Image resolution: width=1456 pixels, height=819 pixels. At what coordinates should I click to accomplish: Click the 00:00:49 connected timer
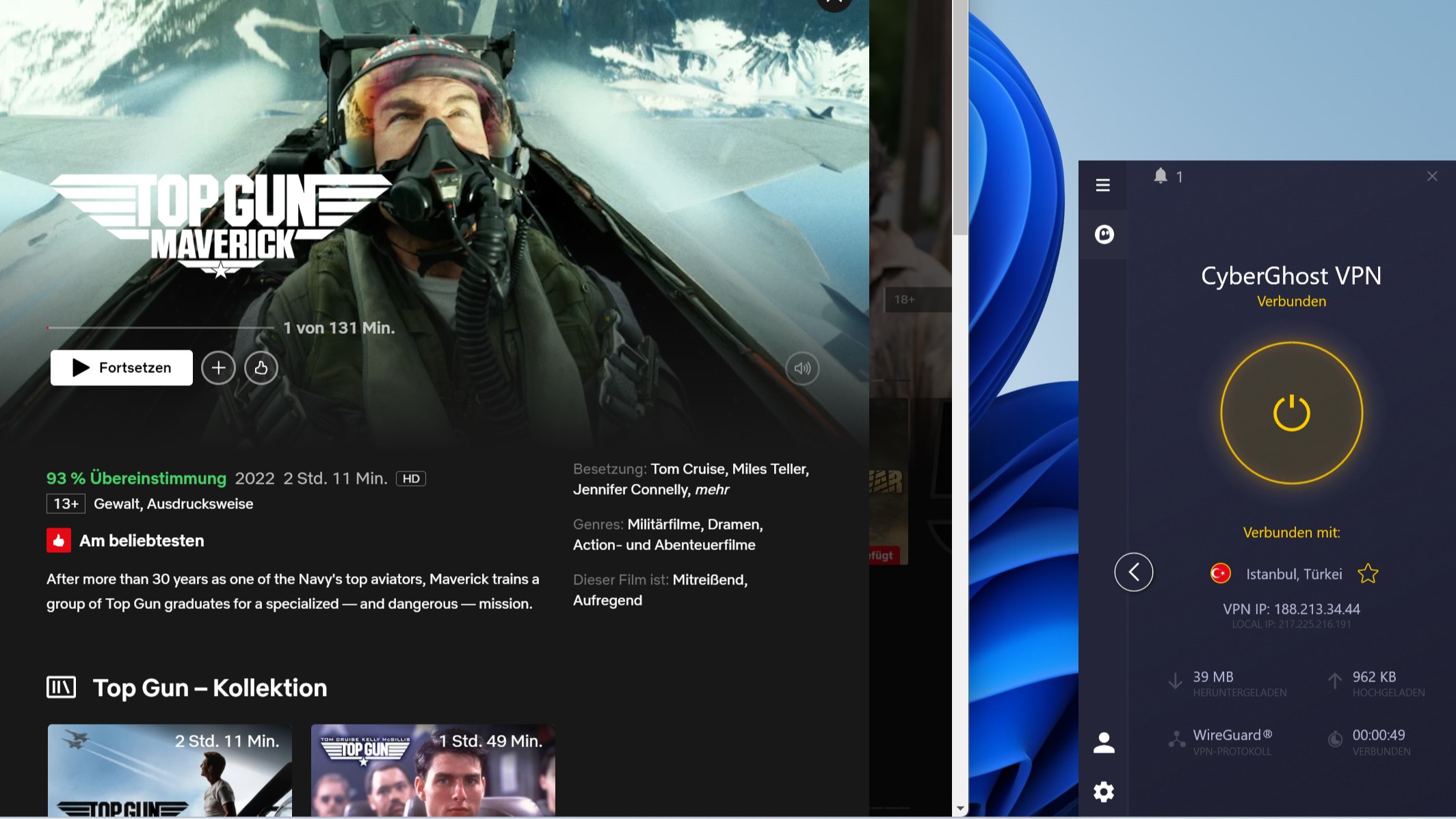point(1379,735)
